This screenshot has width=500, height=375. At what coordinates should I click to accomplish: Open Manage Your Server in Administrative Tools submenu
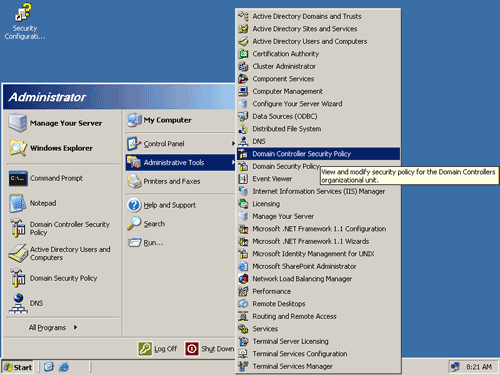click(x=318, y=216)
